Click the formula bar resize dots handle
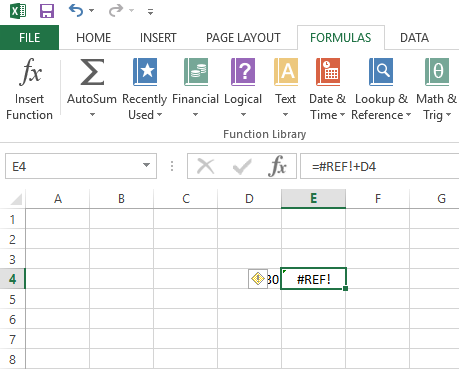The width and height of the screenshot is (459, 369). tap(172, 166)
